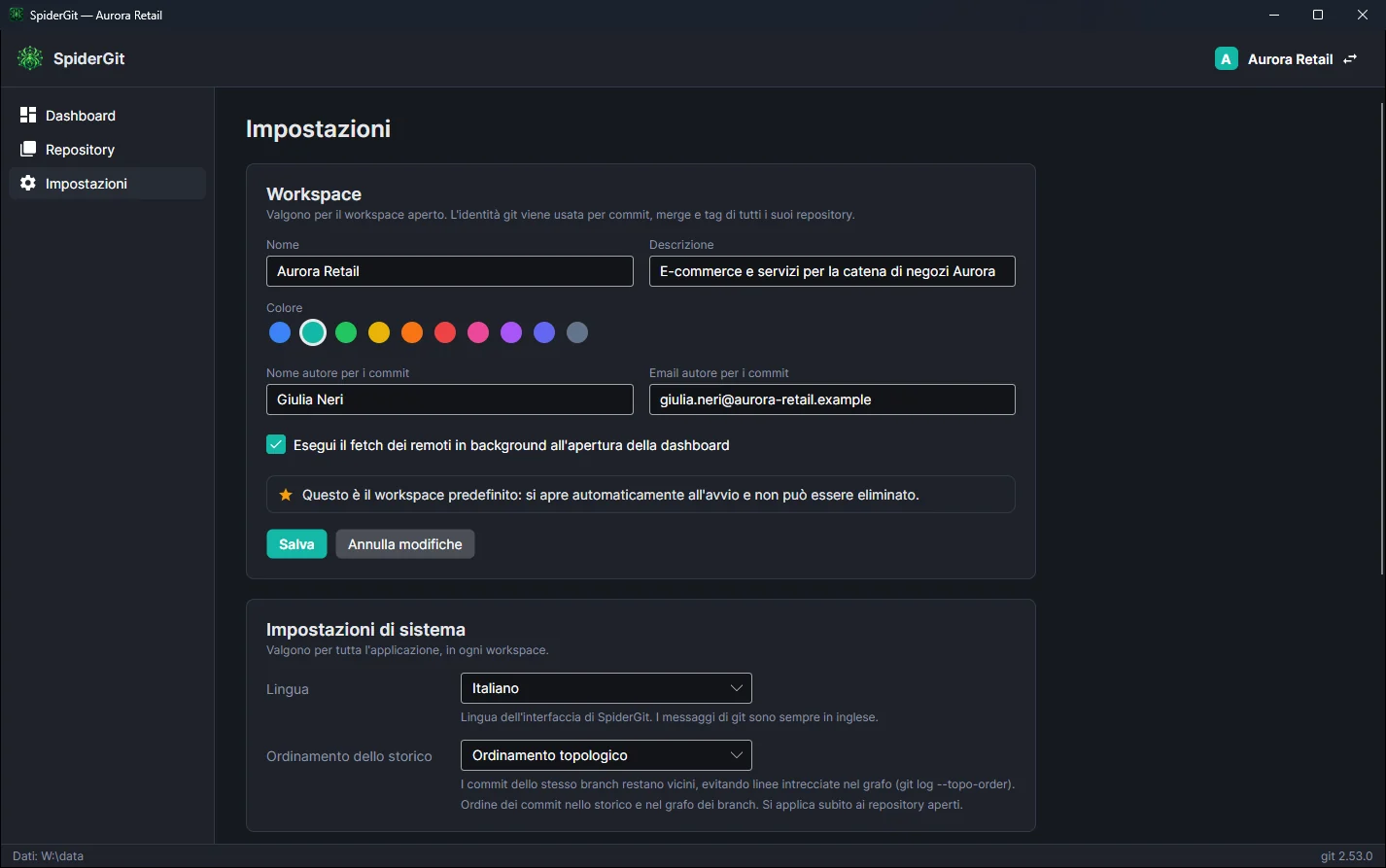Pick the pink workspace color swatch
1386x868 pixels.
pyautogui.click(x=478, y=332)
